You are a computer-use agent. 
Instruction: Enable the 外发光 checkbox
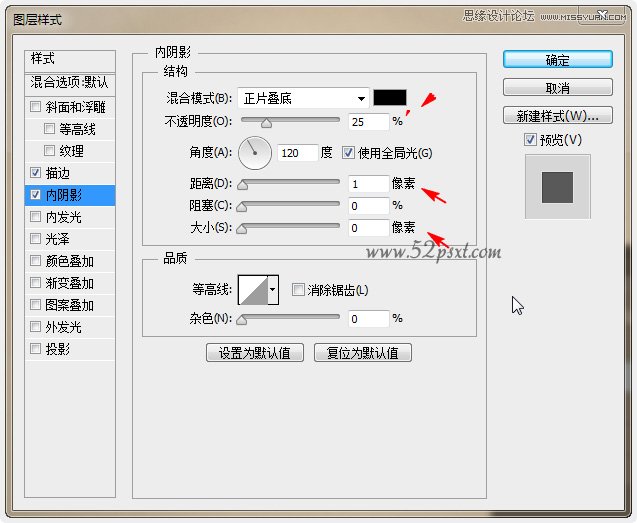36,326
